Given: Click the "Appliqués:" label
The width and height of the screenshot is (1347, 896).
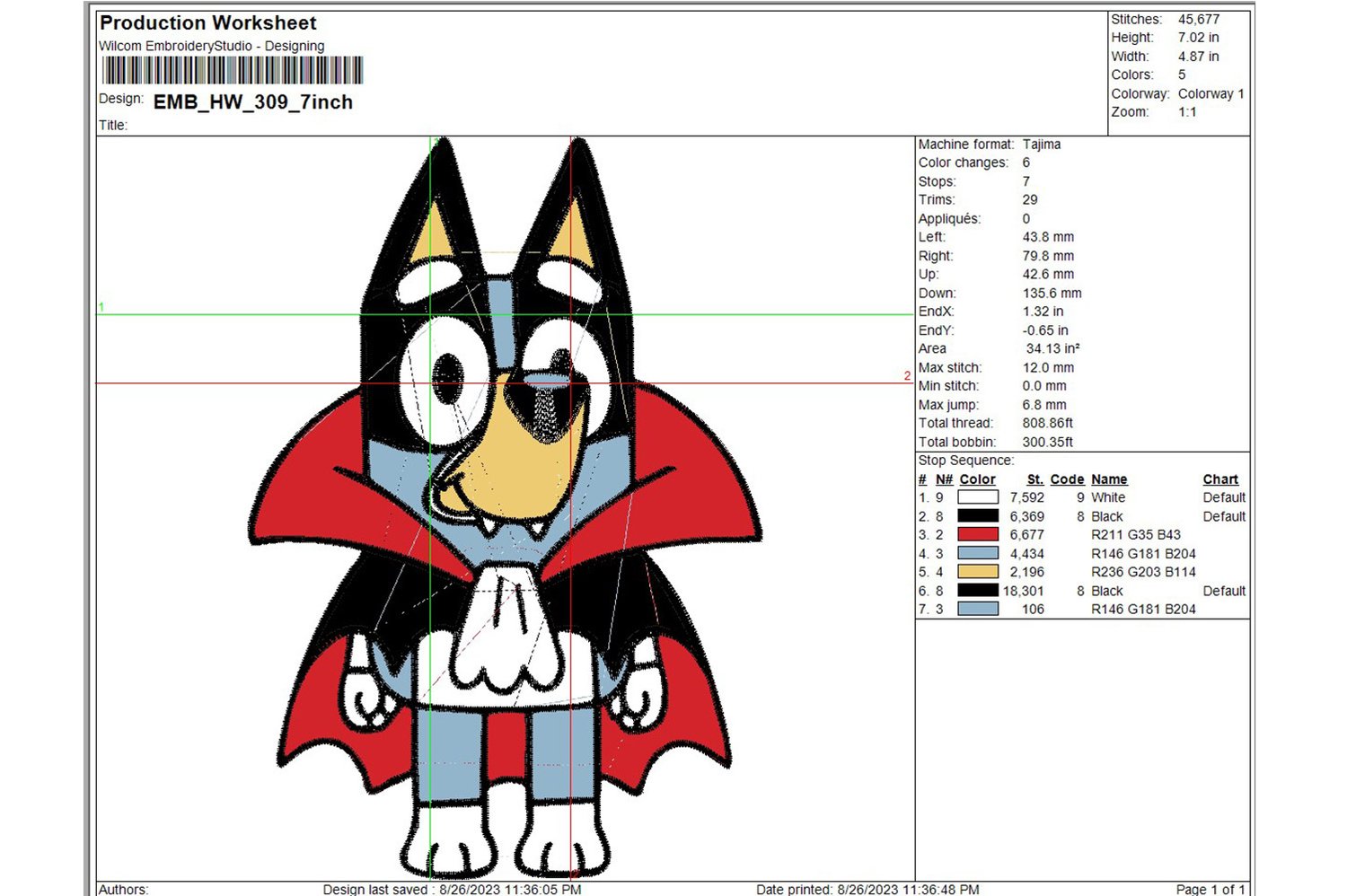Looking at the screenshot, I should tap(950, 219).
